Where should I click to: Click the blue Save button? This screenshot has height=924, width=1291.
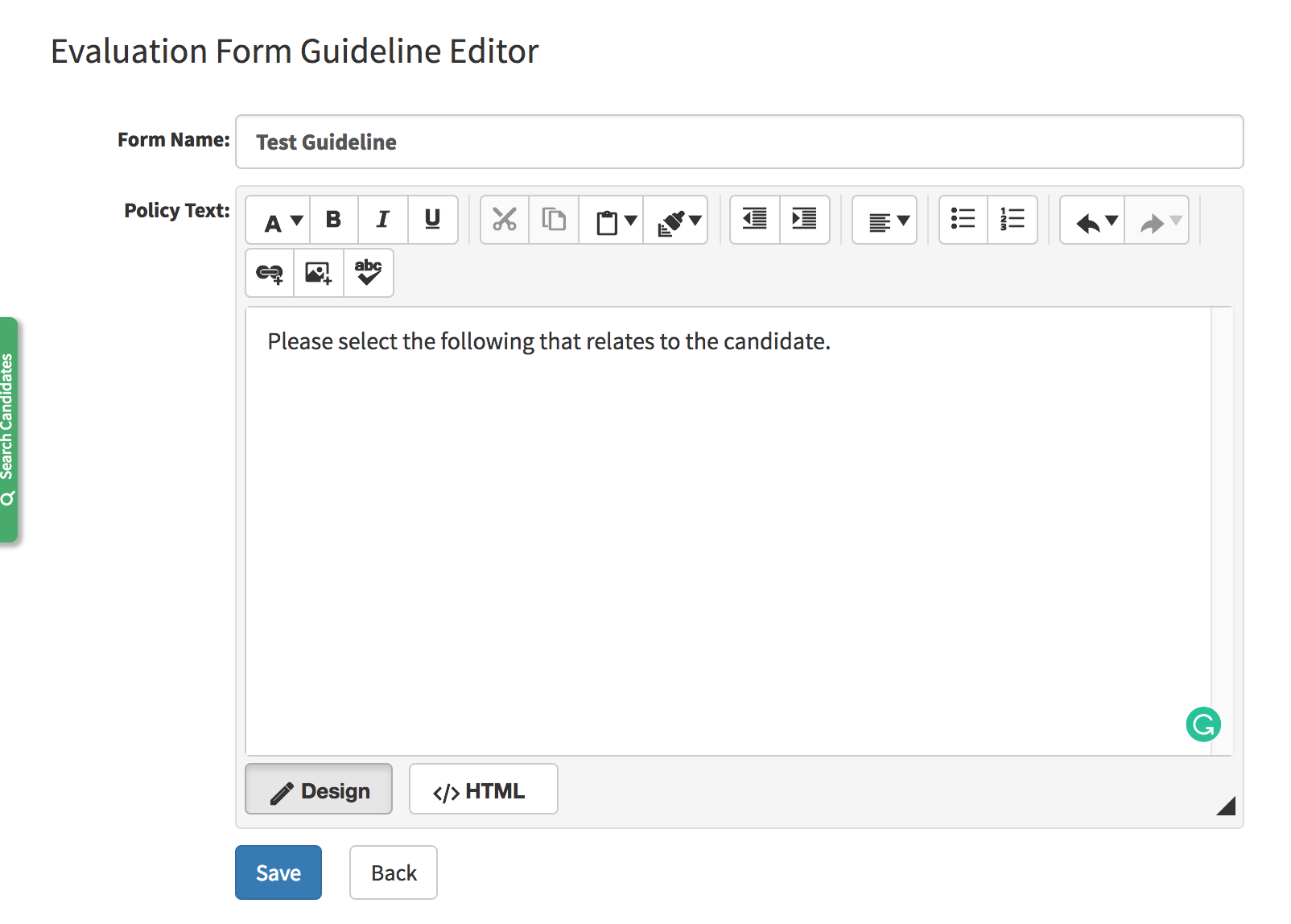(x=278, y=872)
